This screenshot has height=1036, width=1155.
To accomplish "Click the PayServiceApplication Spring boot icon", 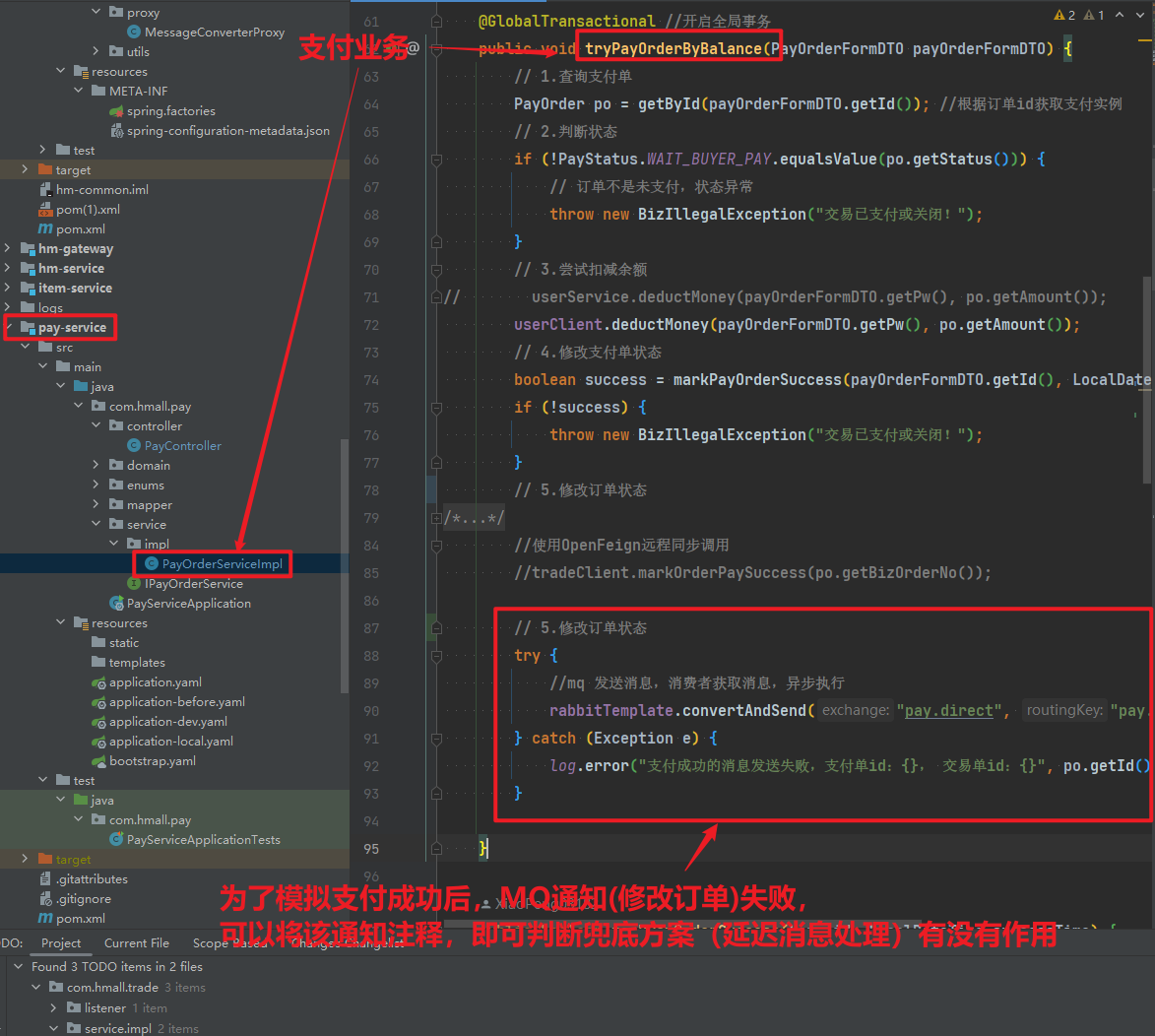I will (x=117, y=604).
